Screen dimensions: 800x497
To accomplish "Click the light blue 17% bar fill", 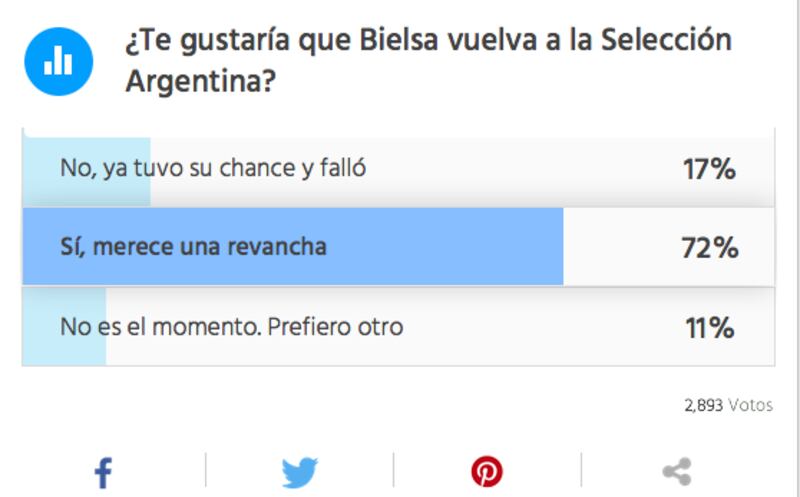I will click(87, 172).
